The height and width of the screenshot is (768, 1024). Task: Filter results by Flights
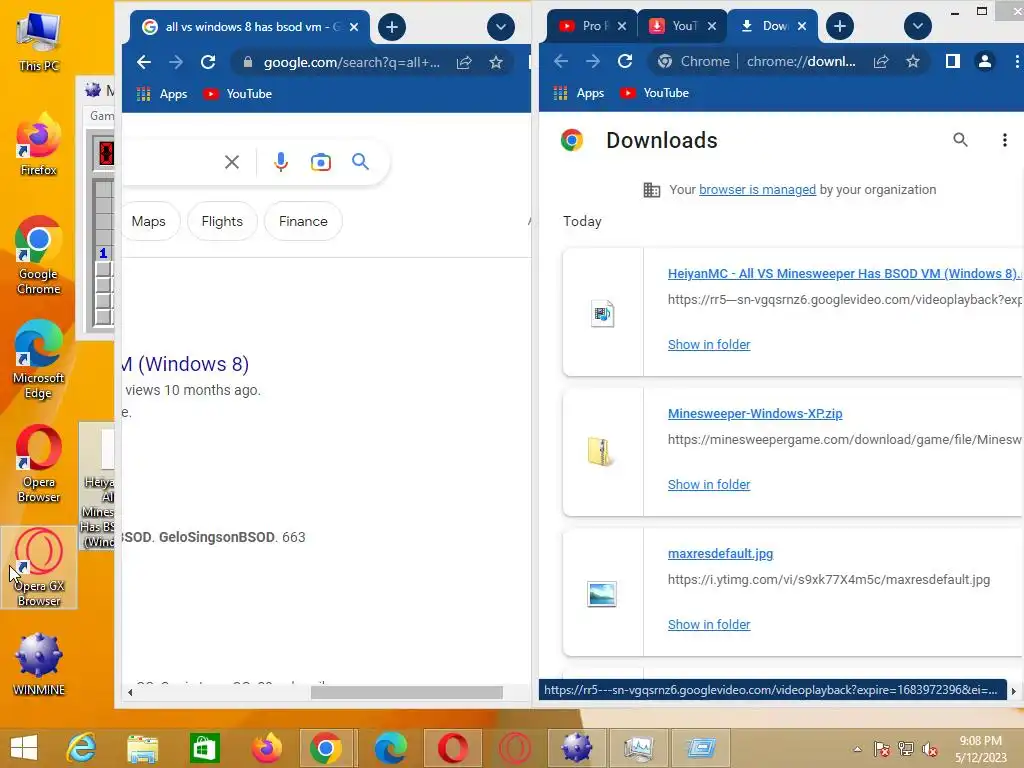pos(222,221)
